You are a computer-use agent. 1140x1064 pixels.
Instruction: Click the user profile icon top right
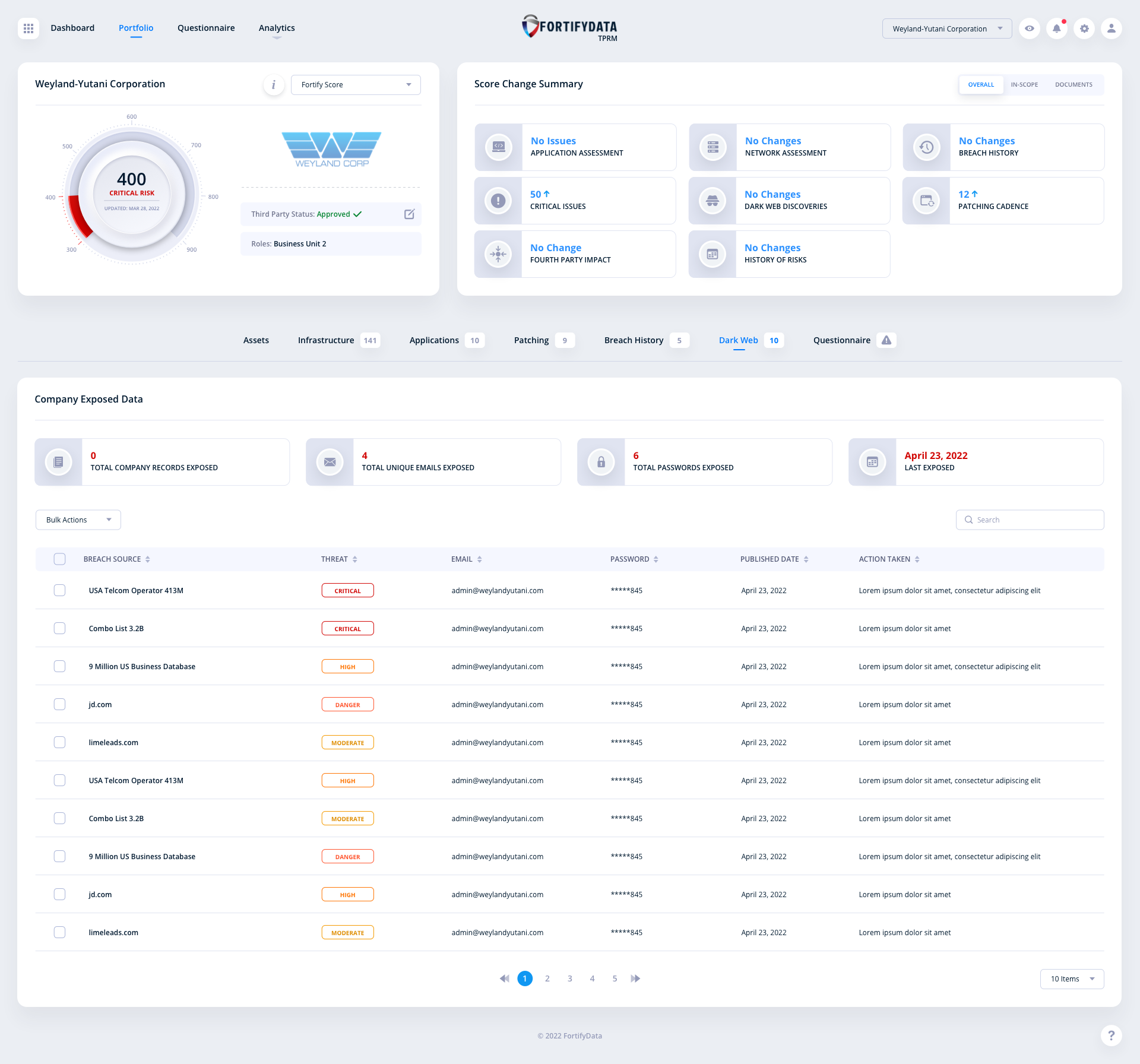tap(1111, 28)
